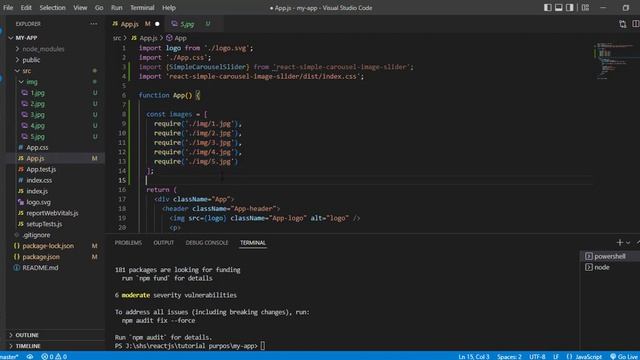The image size is (640, 360).
Task: Switch to the OUTPUT panel tab
Action: [x=164, y=242]
